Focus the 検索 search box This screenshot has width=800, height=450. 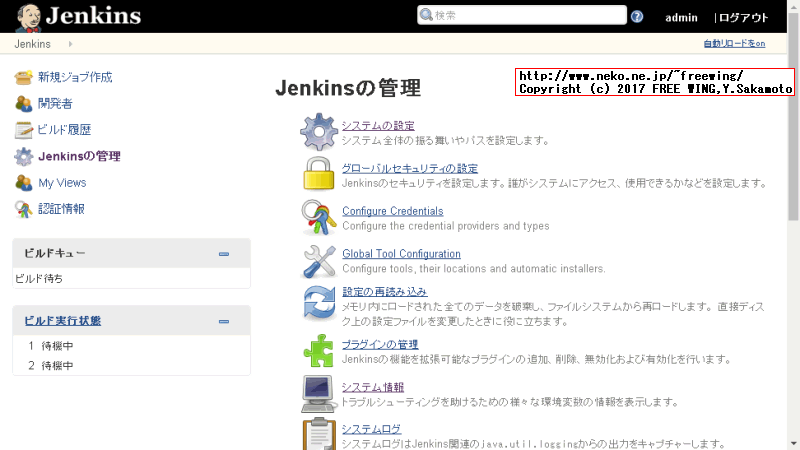coord(521,15)
